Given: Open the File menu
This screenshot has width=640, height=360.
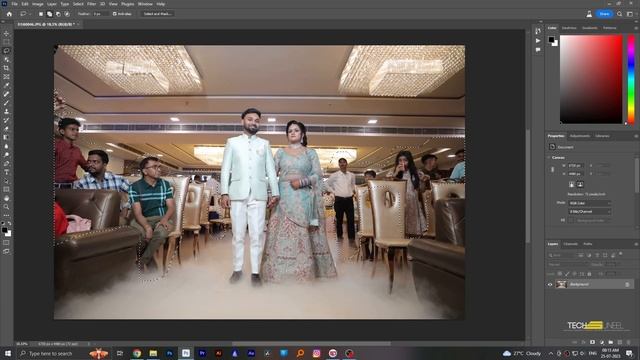Looking at the screenshot, I should tap(14, 4).
